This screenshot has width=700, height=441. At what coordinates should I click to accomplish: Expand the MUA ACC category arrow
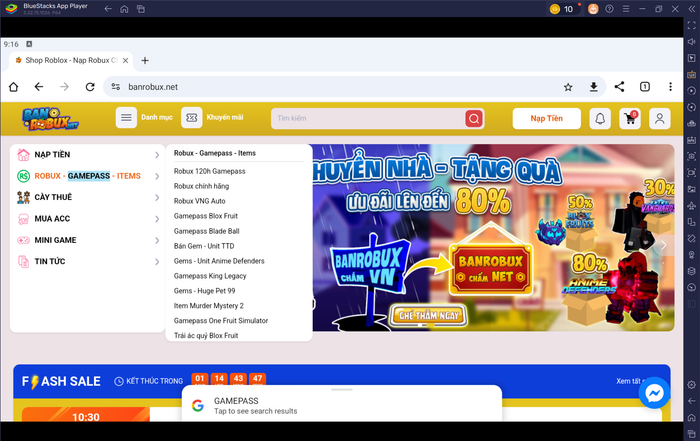coord(157,219)
